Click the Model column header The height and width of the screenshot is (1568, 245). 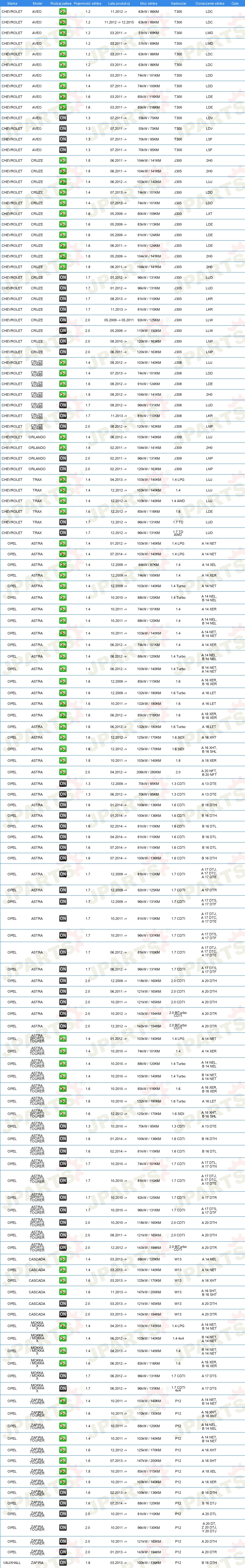[x=37, y=3]
